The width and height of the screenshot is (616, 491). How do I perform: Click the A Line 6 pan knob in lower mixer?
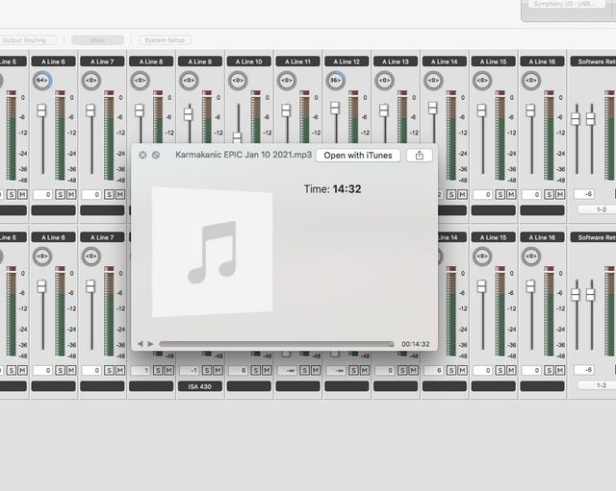pos(42,256)
